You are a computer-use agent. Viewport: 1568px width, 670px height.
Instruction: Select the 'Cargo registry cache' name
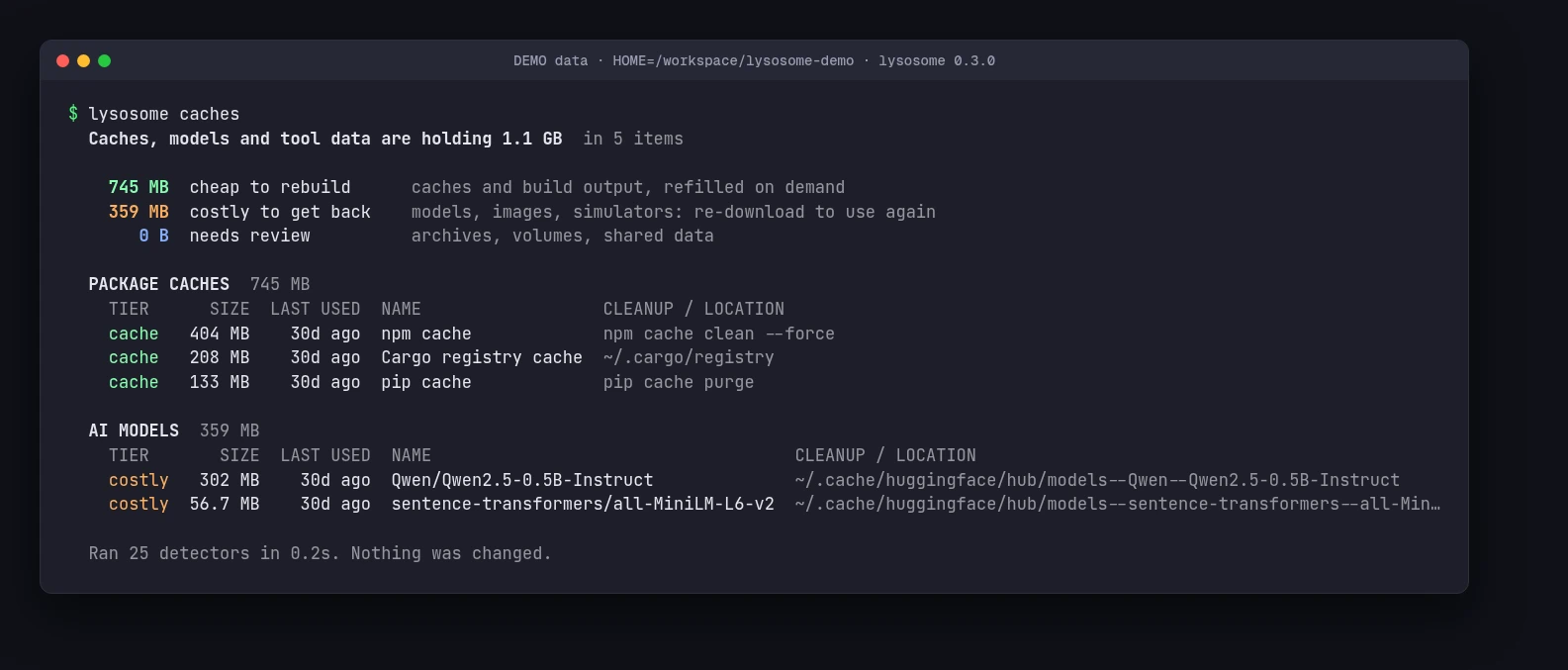[482, 357]
